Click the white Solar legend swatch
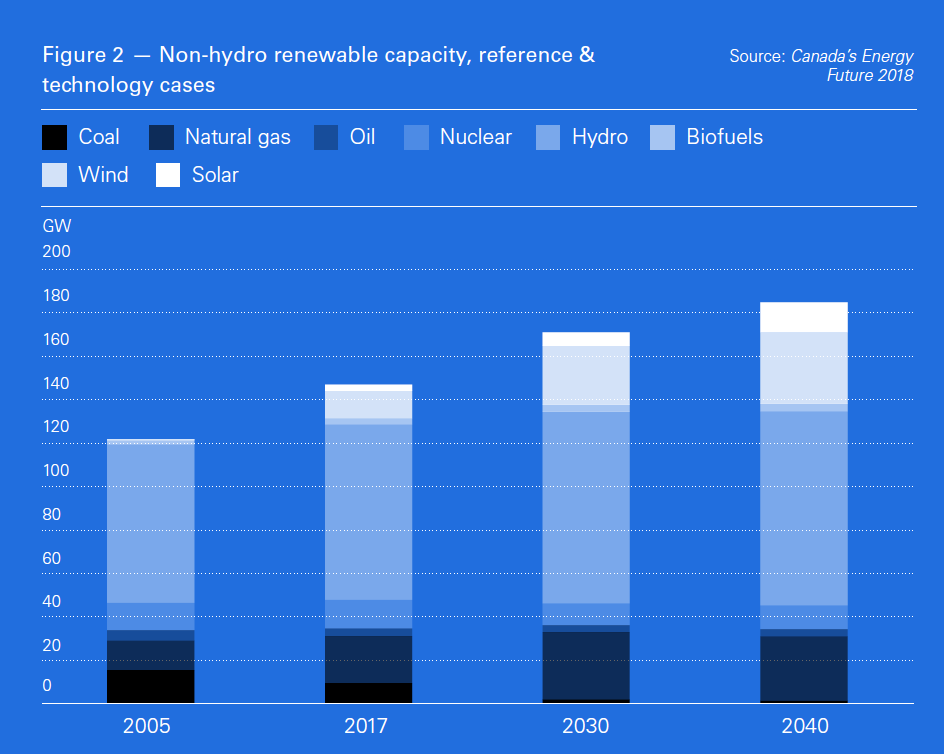Screen dimensions: 944x754 coord(168,175)
